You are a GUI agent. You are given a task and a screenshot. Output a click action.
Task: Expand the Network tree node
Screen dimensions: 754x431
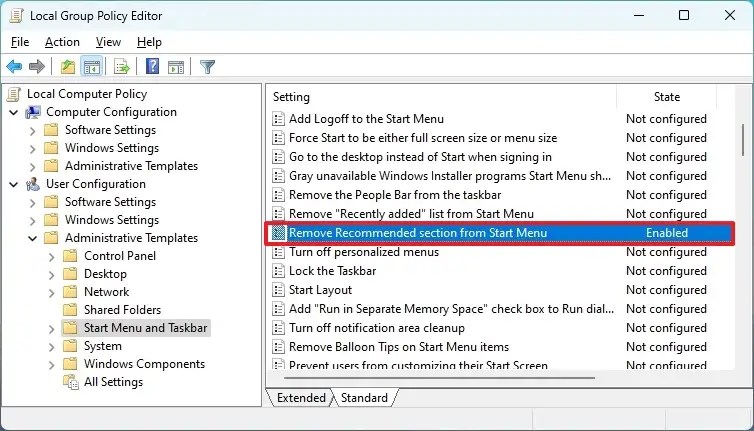tap(51, 292)
